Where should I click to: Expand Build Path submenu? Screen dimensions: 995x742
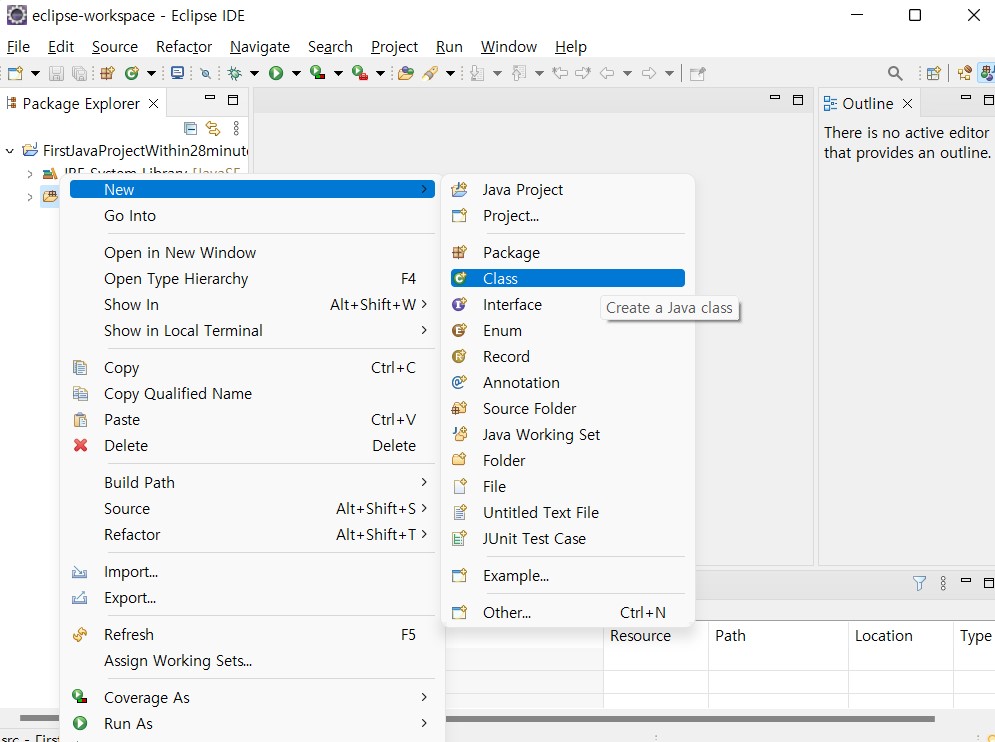click(252, 483)
